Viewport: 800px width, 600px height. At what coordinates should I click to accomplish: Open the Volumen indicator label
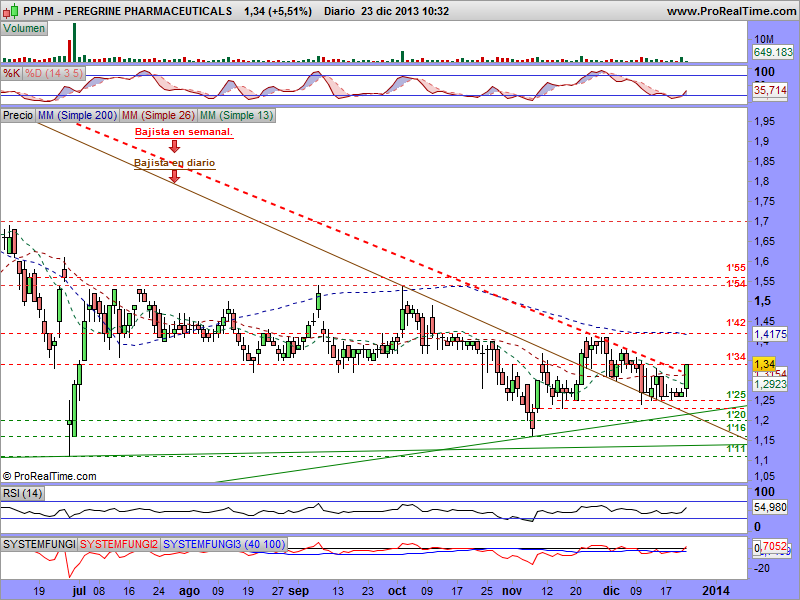click(x=24, y=29)
